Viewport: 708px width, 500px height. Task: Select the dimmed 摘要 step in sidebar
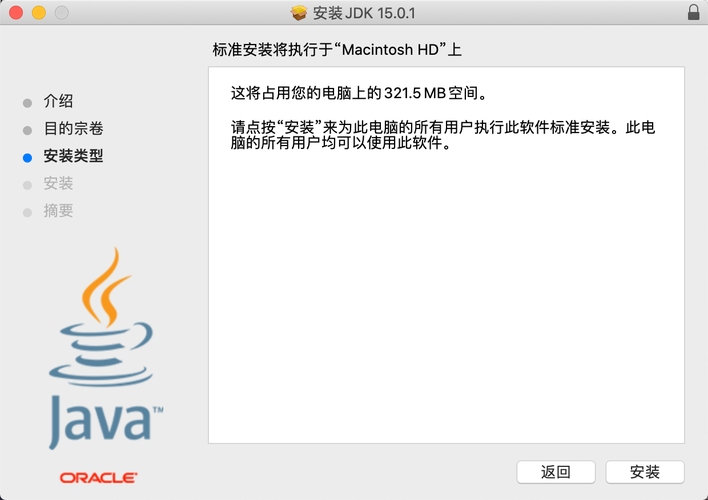58,210
